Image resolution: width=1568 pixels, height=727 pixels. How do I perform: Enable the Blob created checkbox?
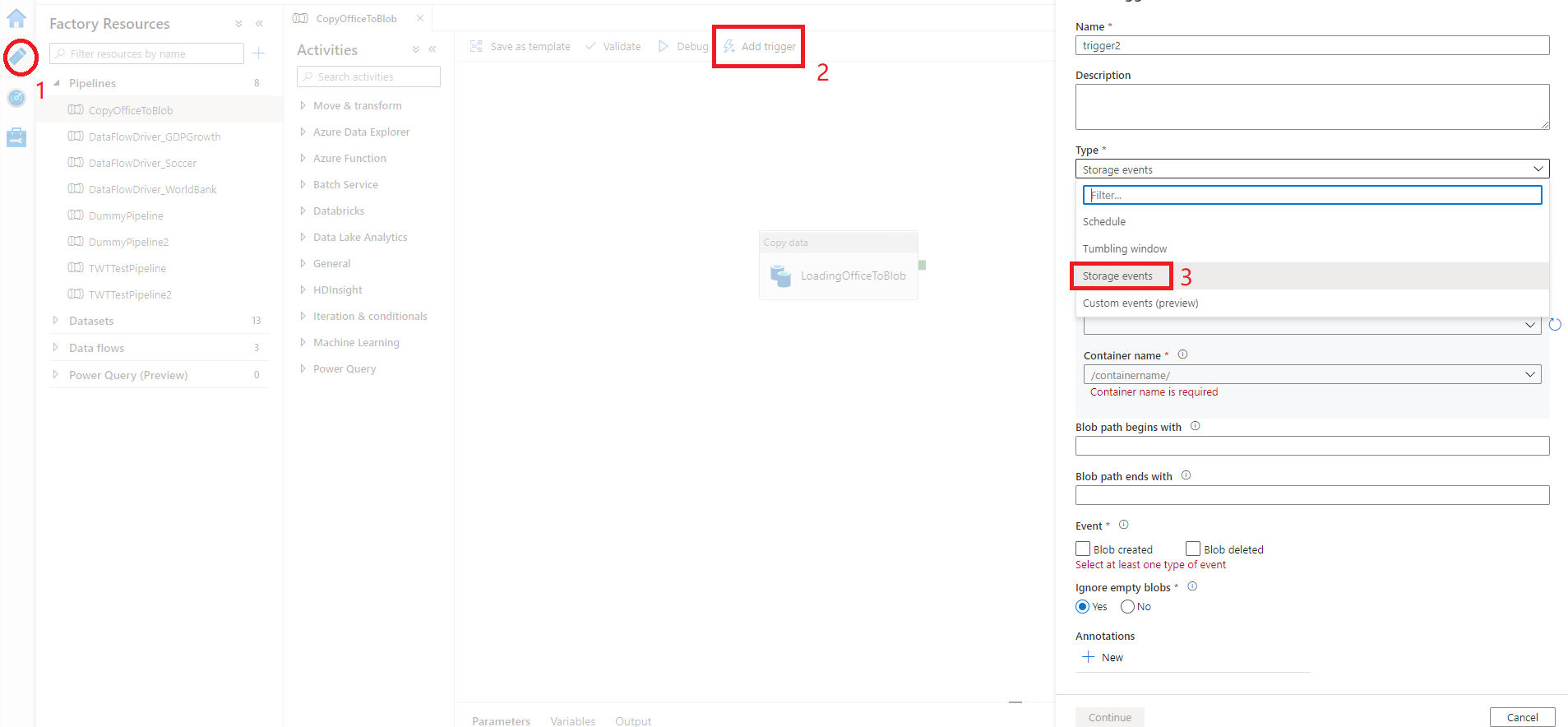click(1083, 549)
